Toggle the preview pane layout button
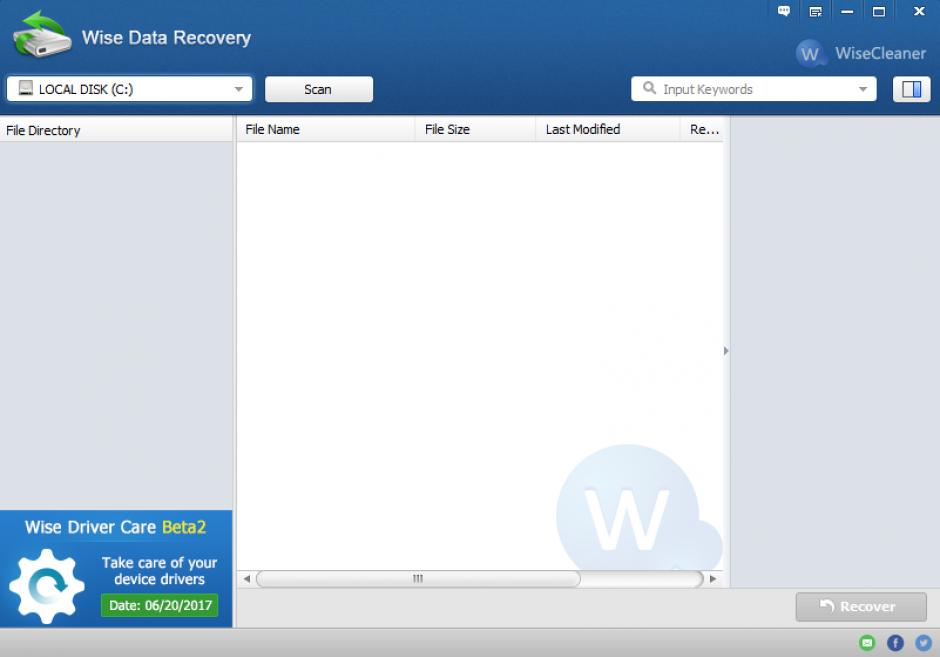 click(911, 89)
